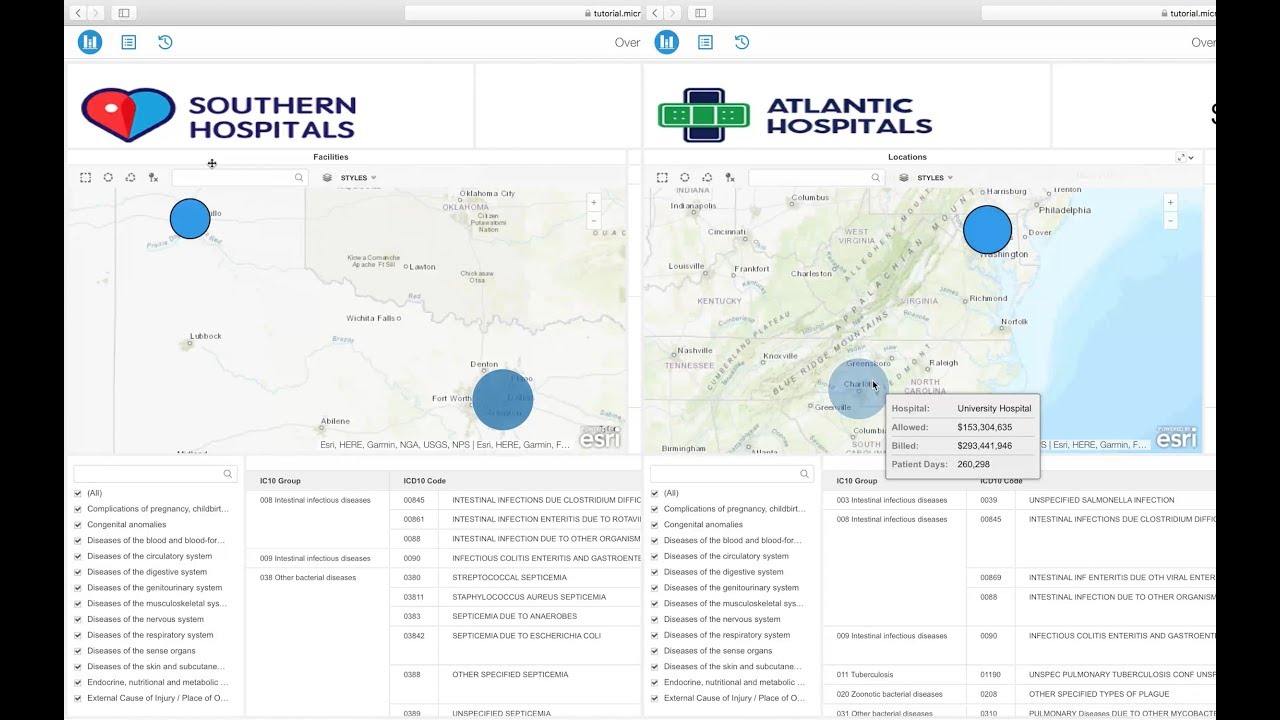Select lasso selection tool on Locations map
This screenshot has width=1280, height=720.
coord(707,177)
